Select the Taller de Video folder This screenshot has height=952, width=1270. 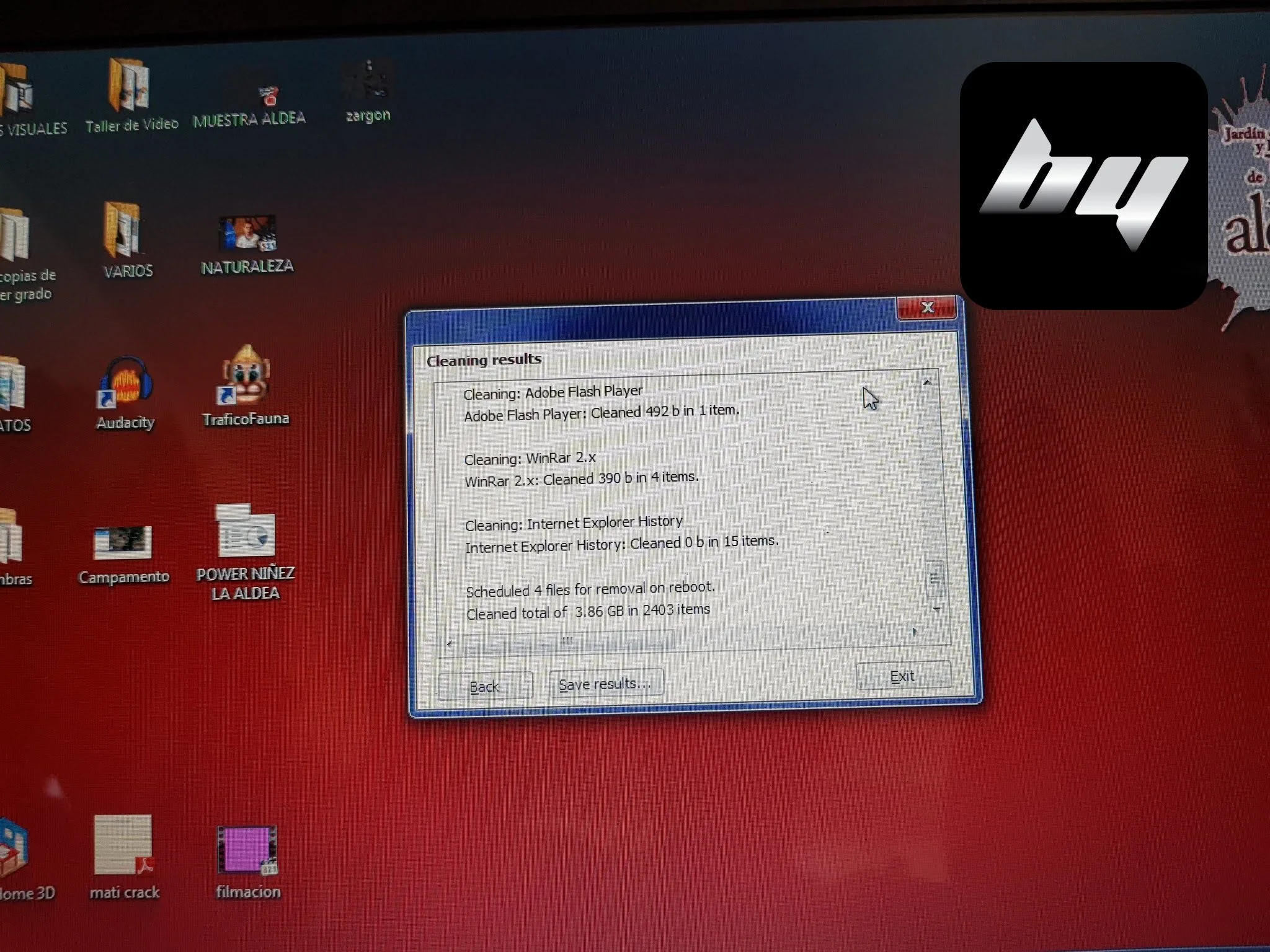tap(129, 87)
